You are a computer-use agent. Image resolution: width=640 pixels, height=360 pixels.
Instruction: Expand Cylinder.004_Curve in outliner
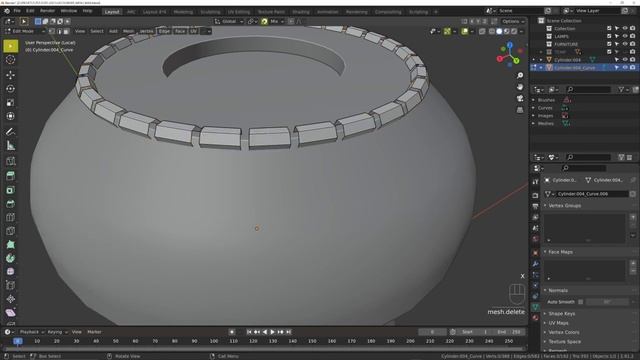coord(541,68)
